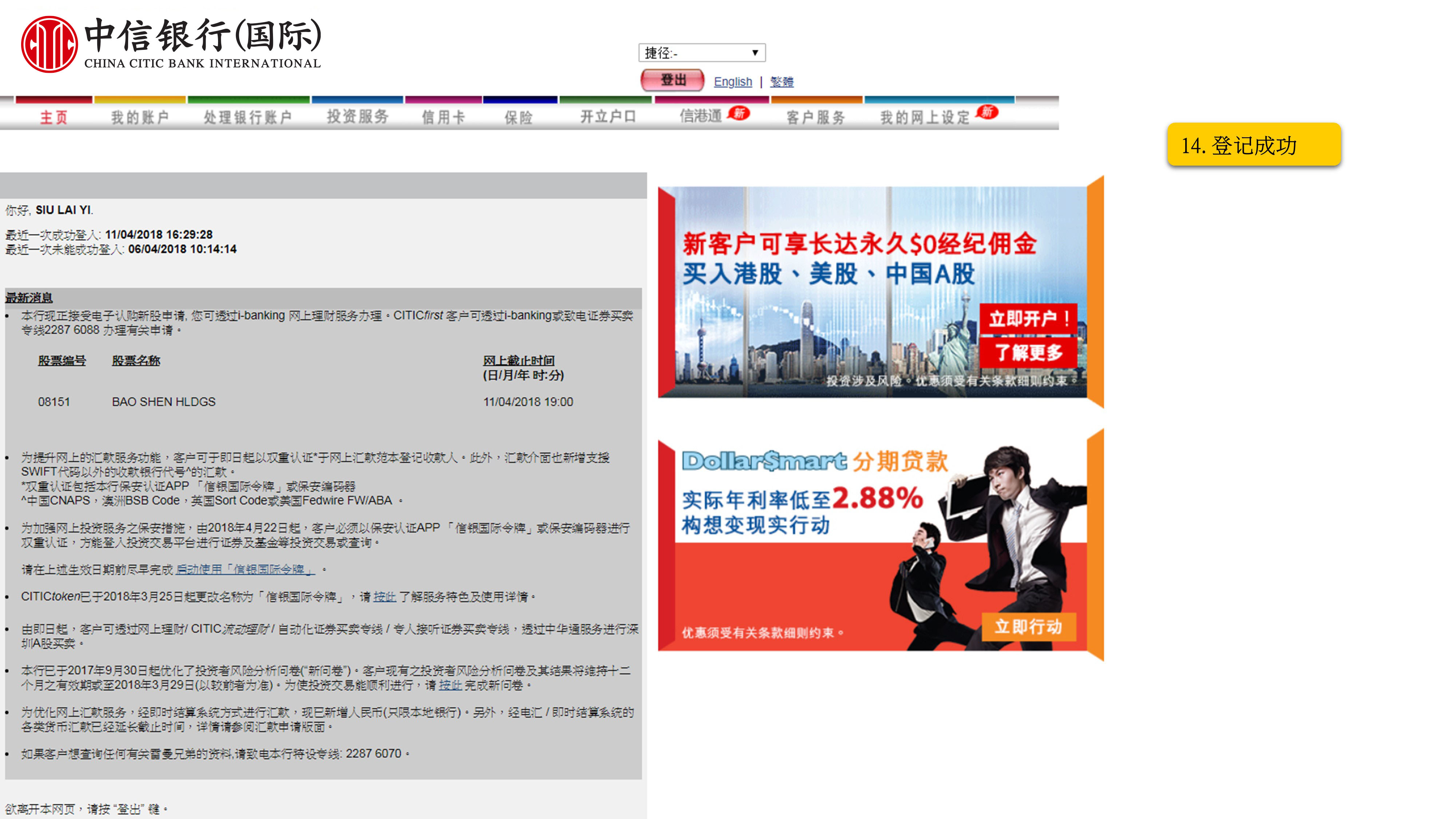1456x819 pixels.
Task: Click failed login time 06/04/2018 10:14:14
Action: coord(182,249)
